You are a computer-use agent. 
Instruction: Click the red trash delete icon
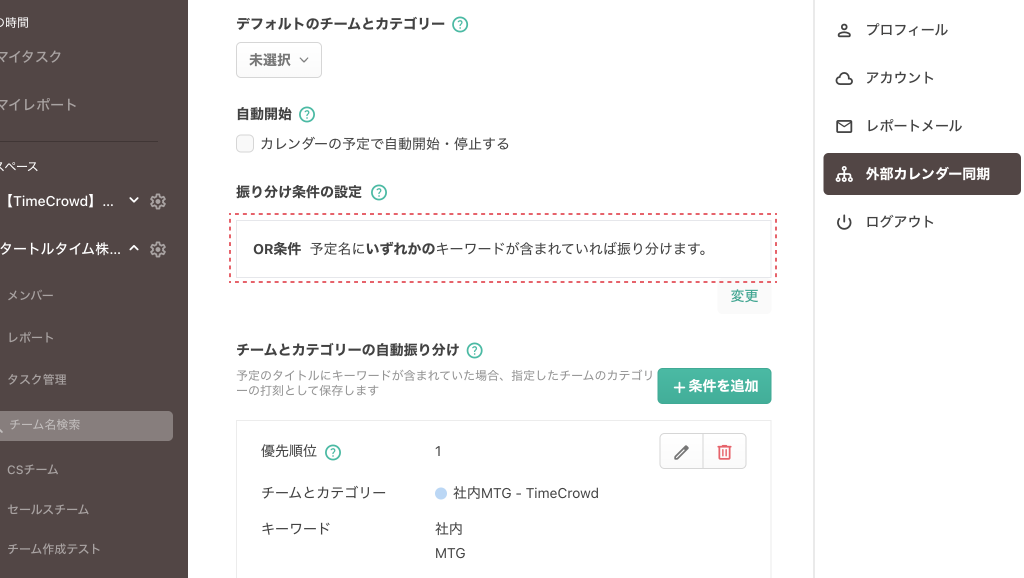pos(725,452)
